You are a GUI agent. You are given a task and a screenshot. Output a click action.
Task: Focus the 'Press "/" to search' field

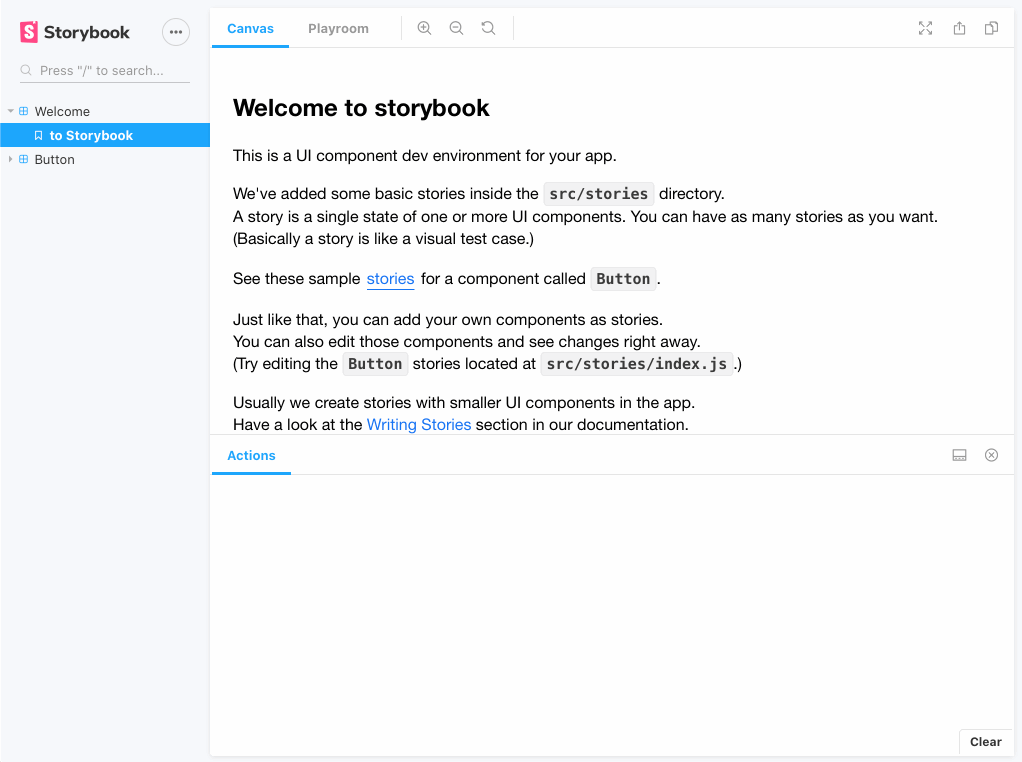pos(105,70)
